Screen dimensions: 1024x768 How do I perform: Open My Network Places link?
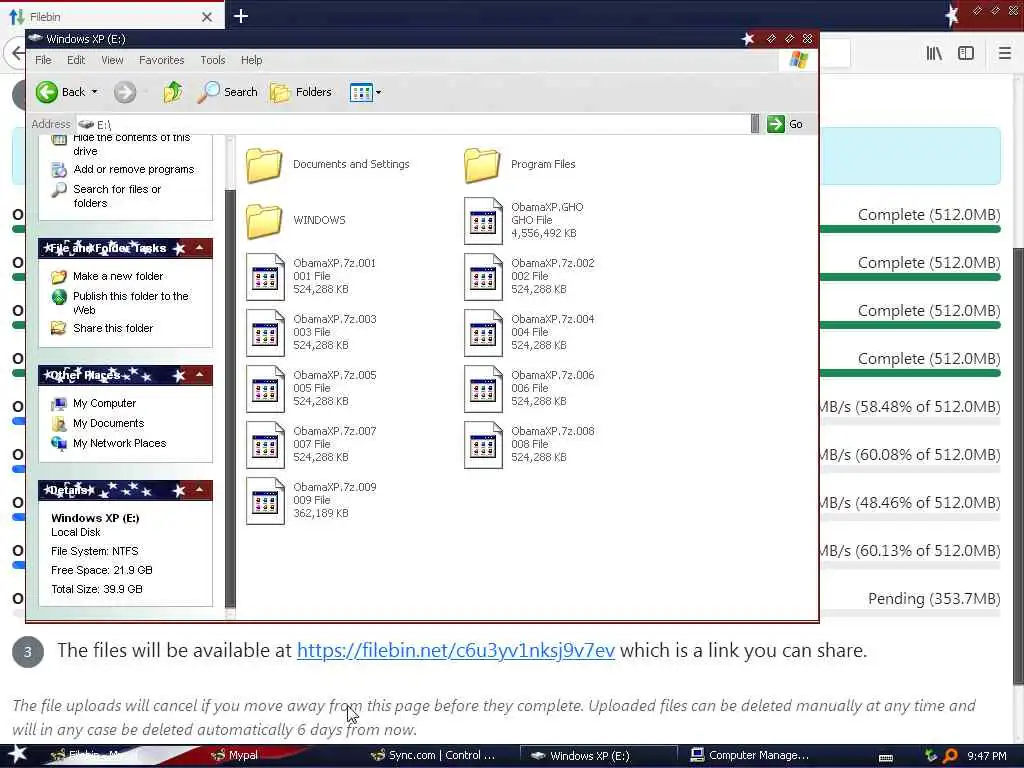tap(108, 443)
